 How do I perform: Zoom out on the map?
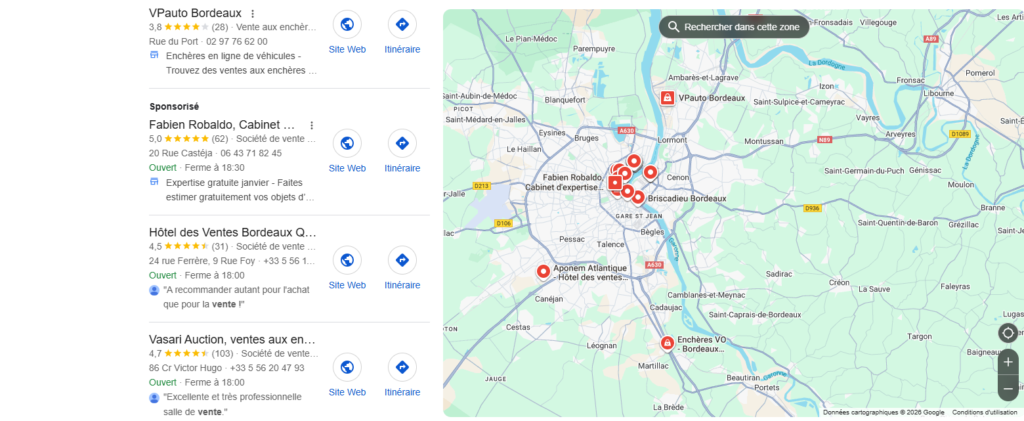(x=1008, y=389)
